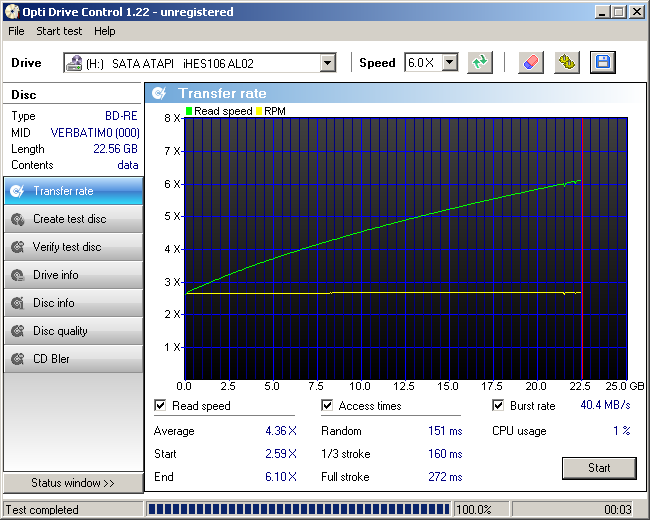Click the 6.0X speed value field

click(423, 63)
